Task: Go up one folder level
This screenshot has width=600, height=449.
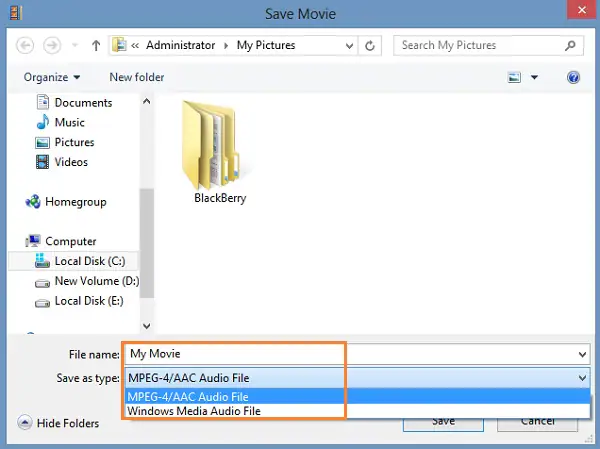Action: pyautogui.click(x=96, y=46)
